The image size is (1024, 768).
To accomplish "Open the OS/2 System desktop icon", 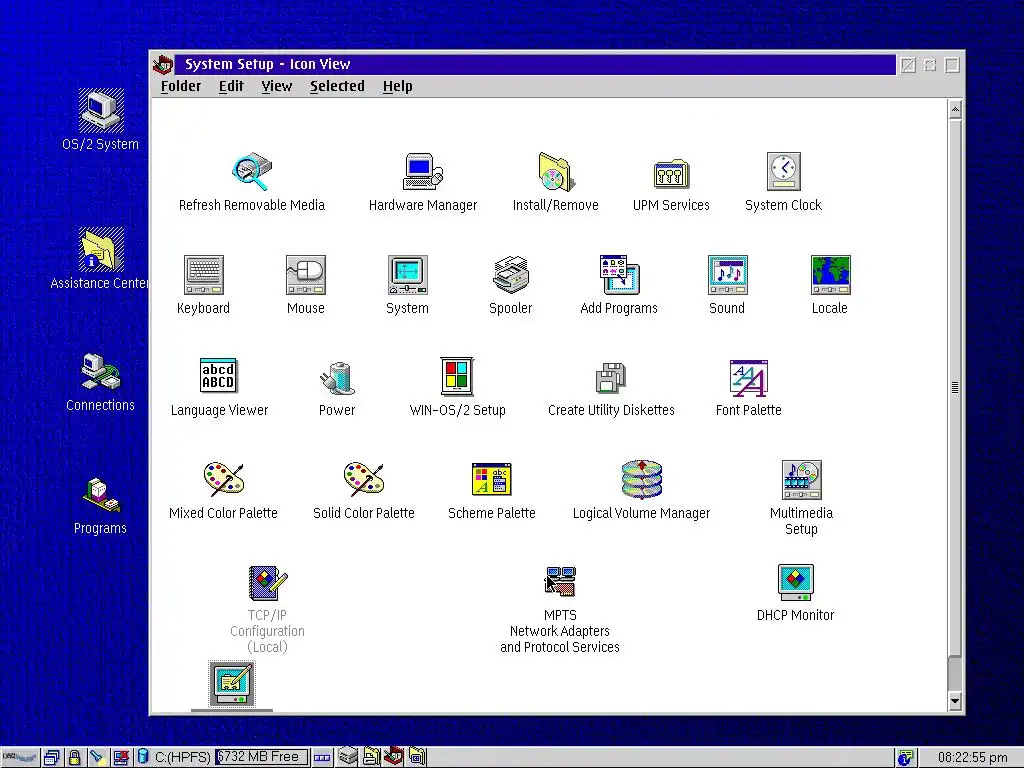I will (x=101, y=110).
